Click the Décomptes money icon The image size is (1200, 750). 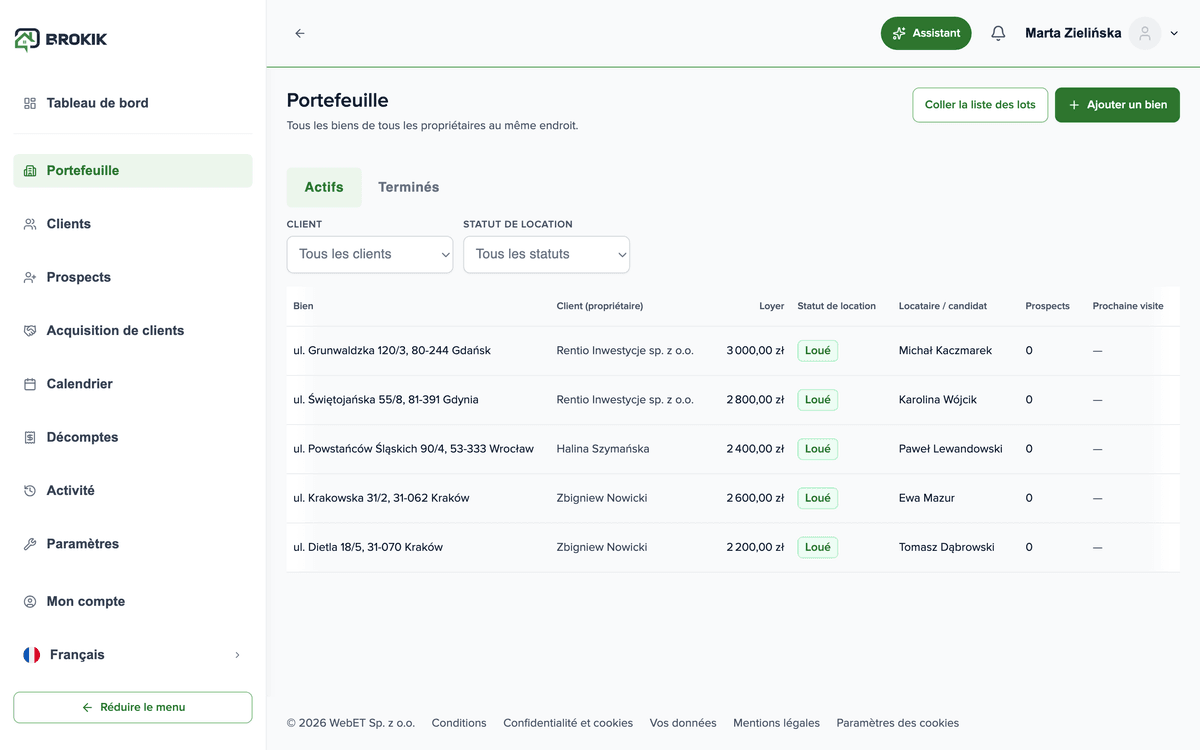pyautogui.click(x=30, y=437)
